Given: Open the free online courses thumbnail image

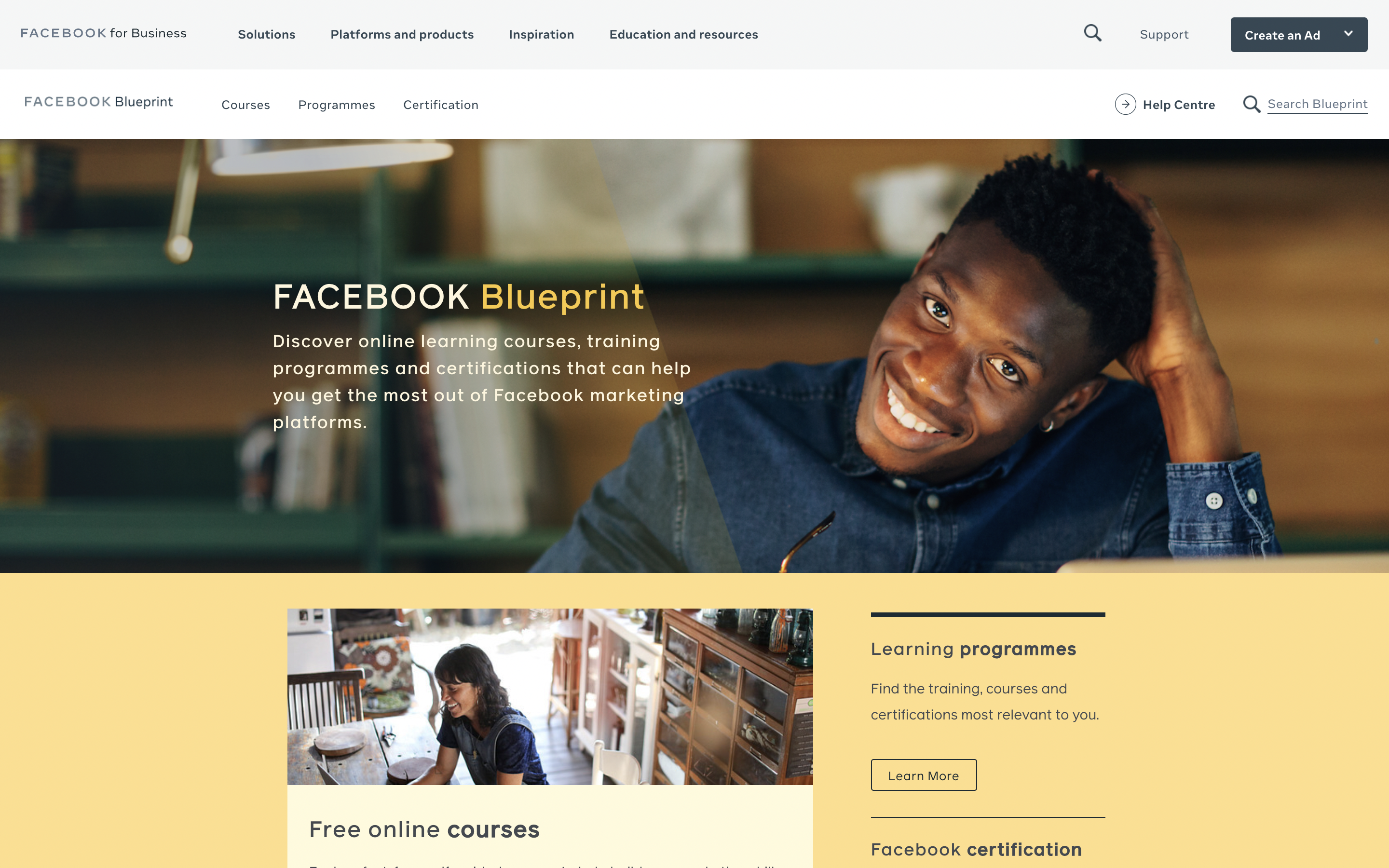Looking at the screenshot, I should 550,696.
